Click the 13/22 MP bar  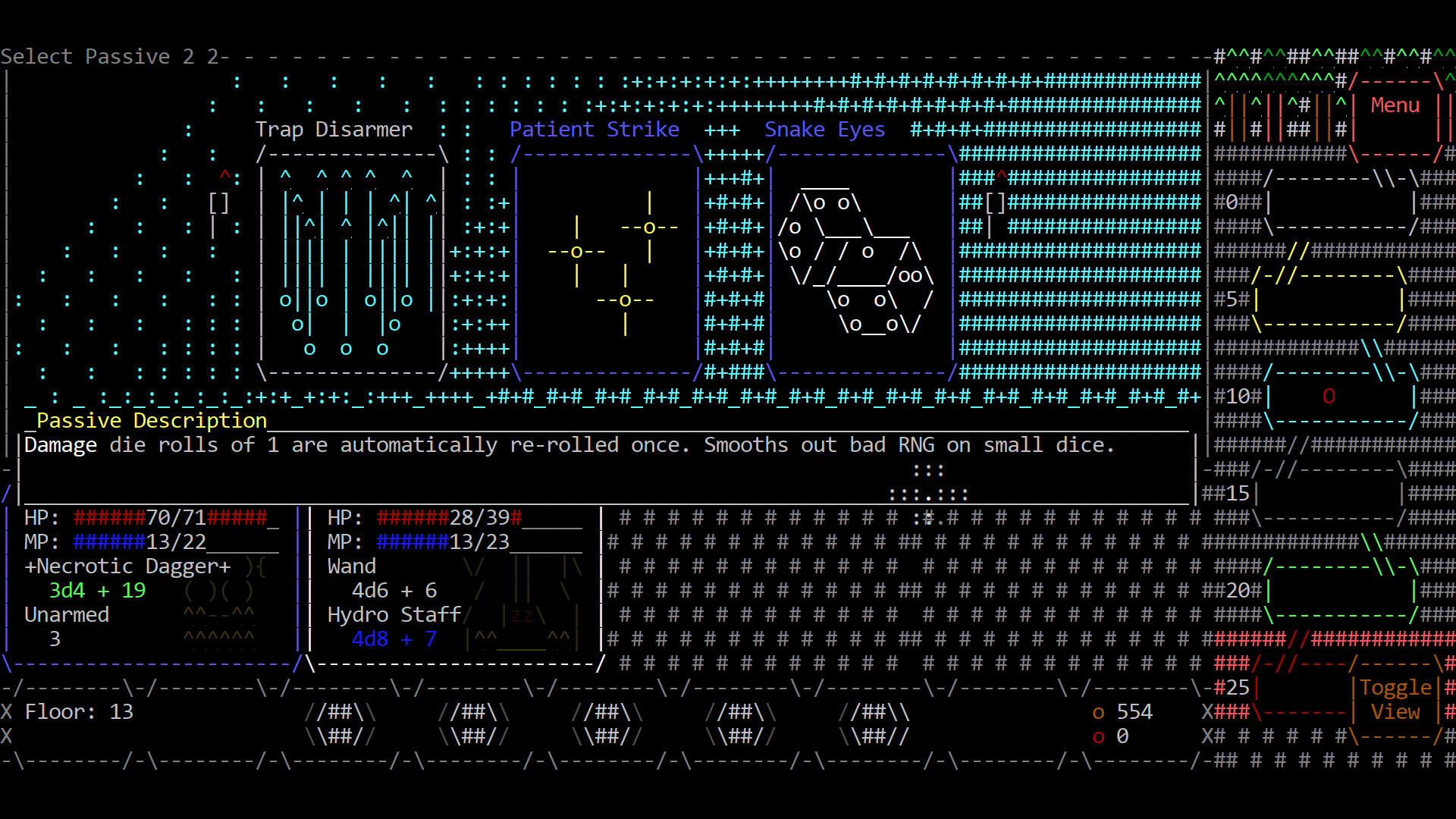(176, 542)
